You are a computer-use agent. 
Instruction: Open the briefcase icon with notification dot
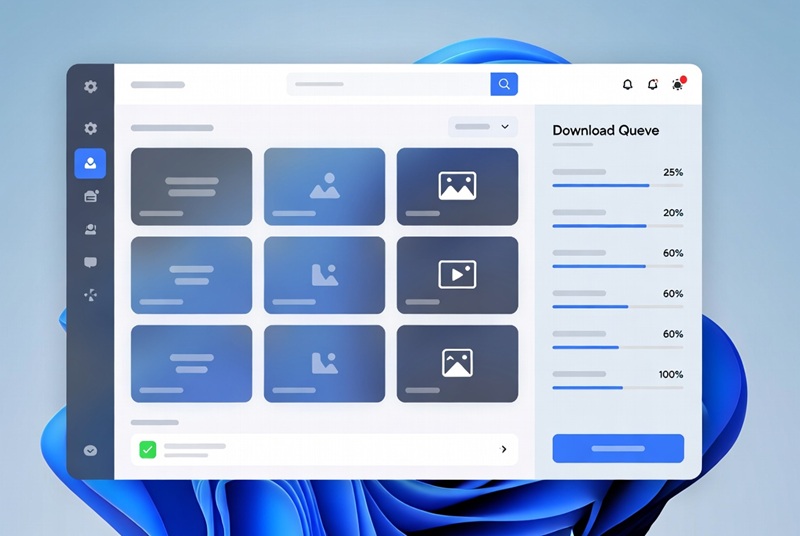(91, 196)
